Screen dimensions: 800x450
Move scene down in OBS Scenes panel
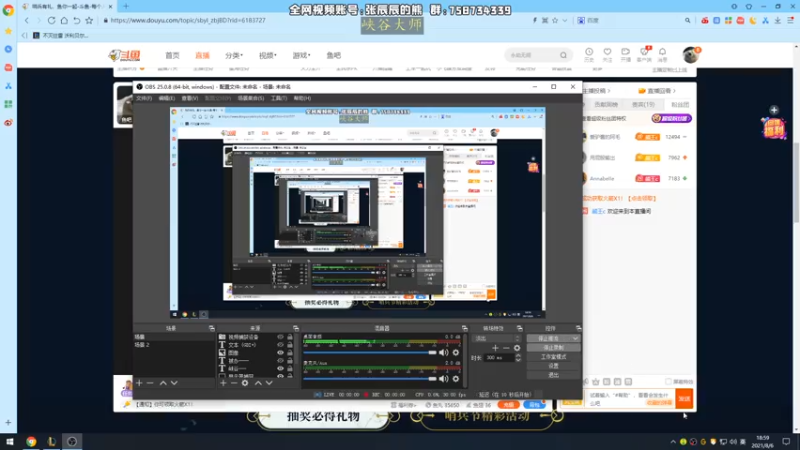click(x=174, y=383)
